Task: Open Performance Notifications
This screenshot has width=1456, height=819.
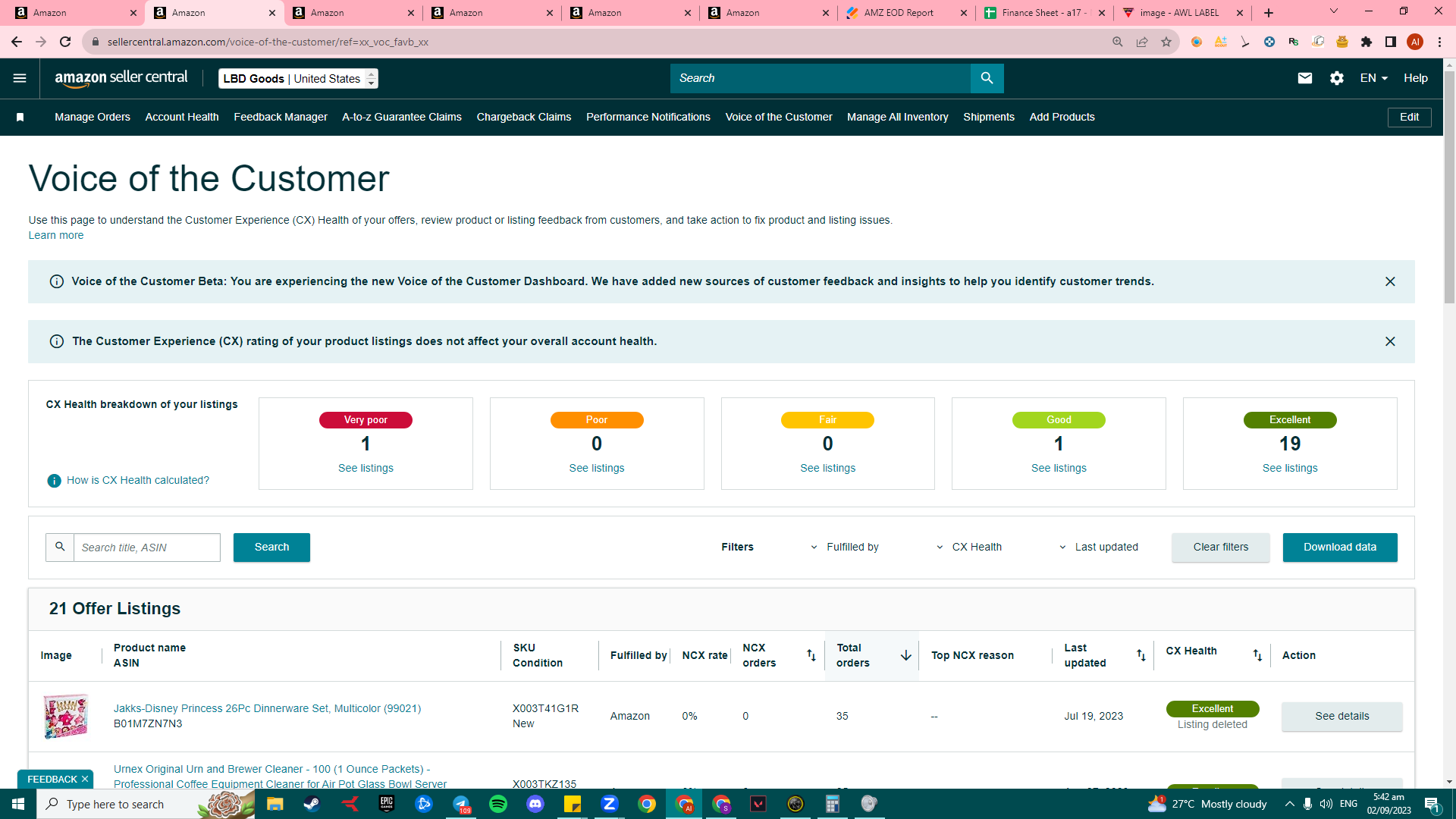Action: pyautogui.click(x=648, y=117)
